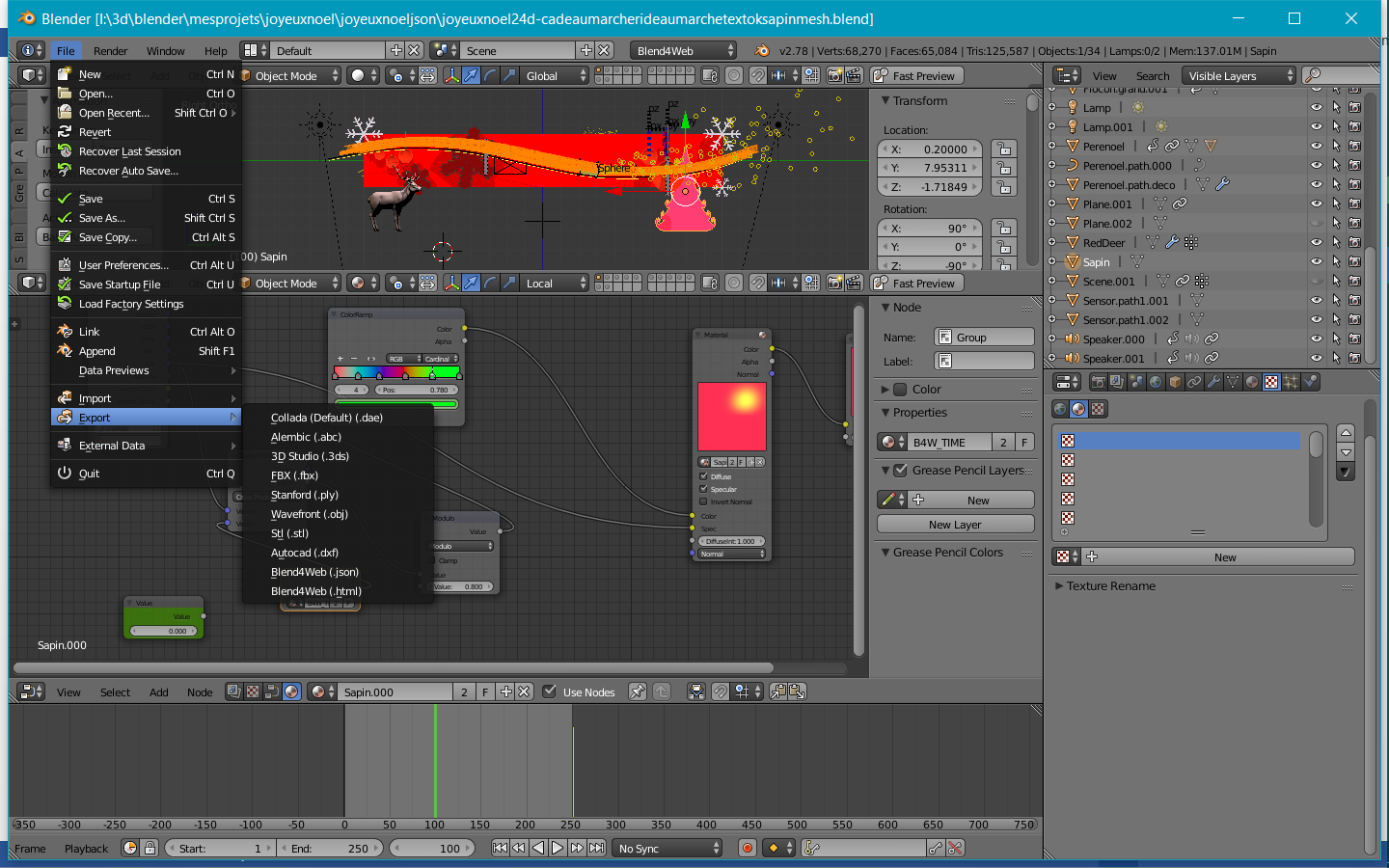Open the Scene properties tab
This screenshot has width=1389, height=868.
pyautogui.click(x=1136, y=382)
